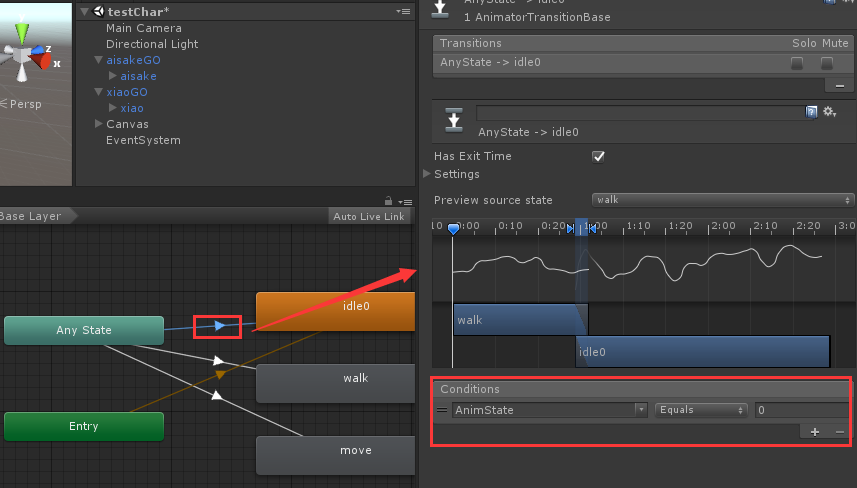This screenshot has height=488, width=857.
Task: Click the Unity scene icon beside testChar
Action: tap(99, 11)
